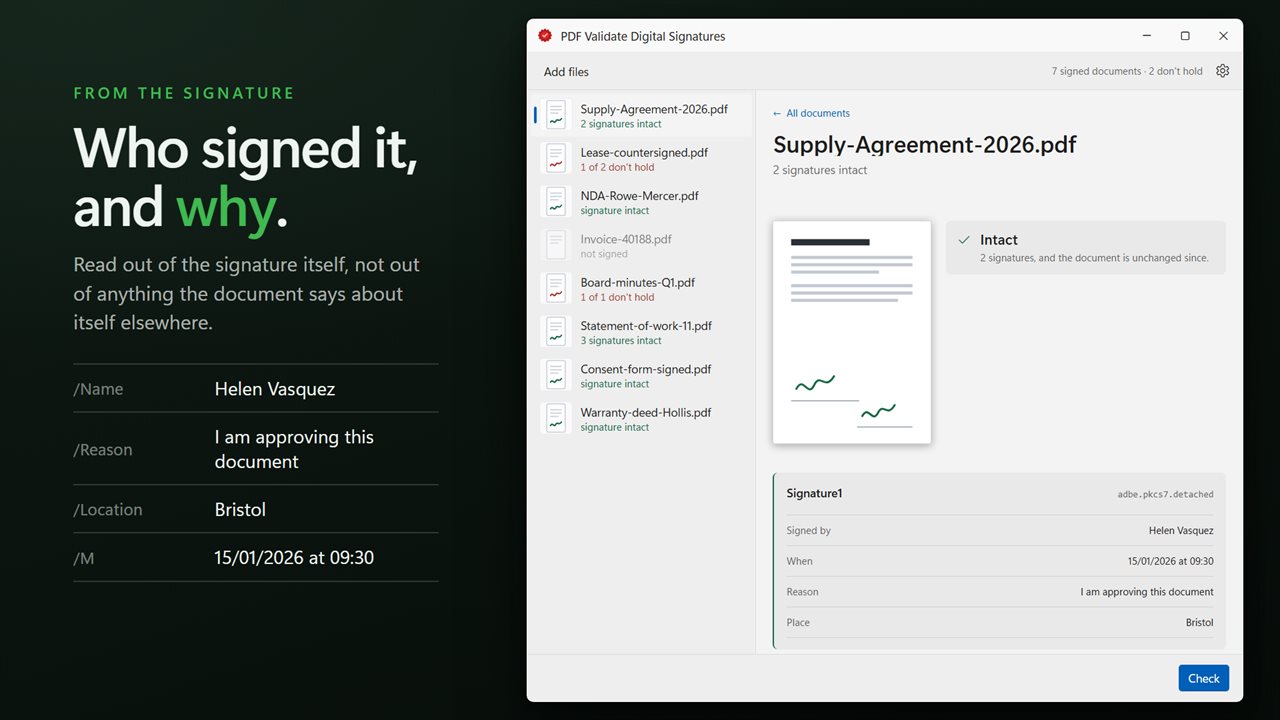
Task: Click the Invoice-40188.pdf unsigned document icon
Action: 556,245
